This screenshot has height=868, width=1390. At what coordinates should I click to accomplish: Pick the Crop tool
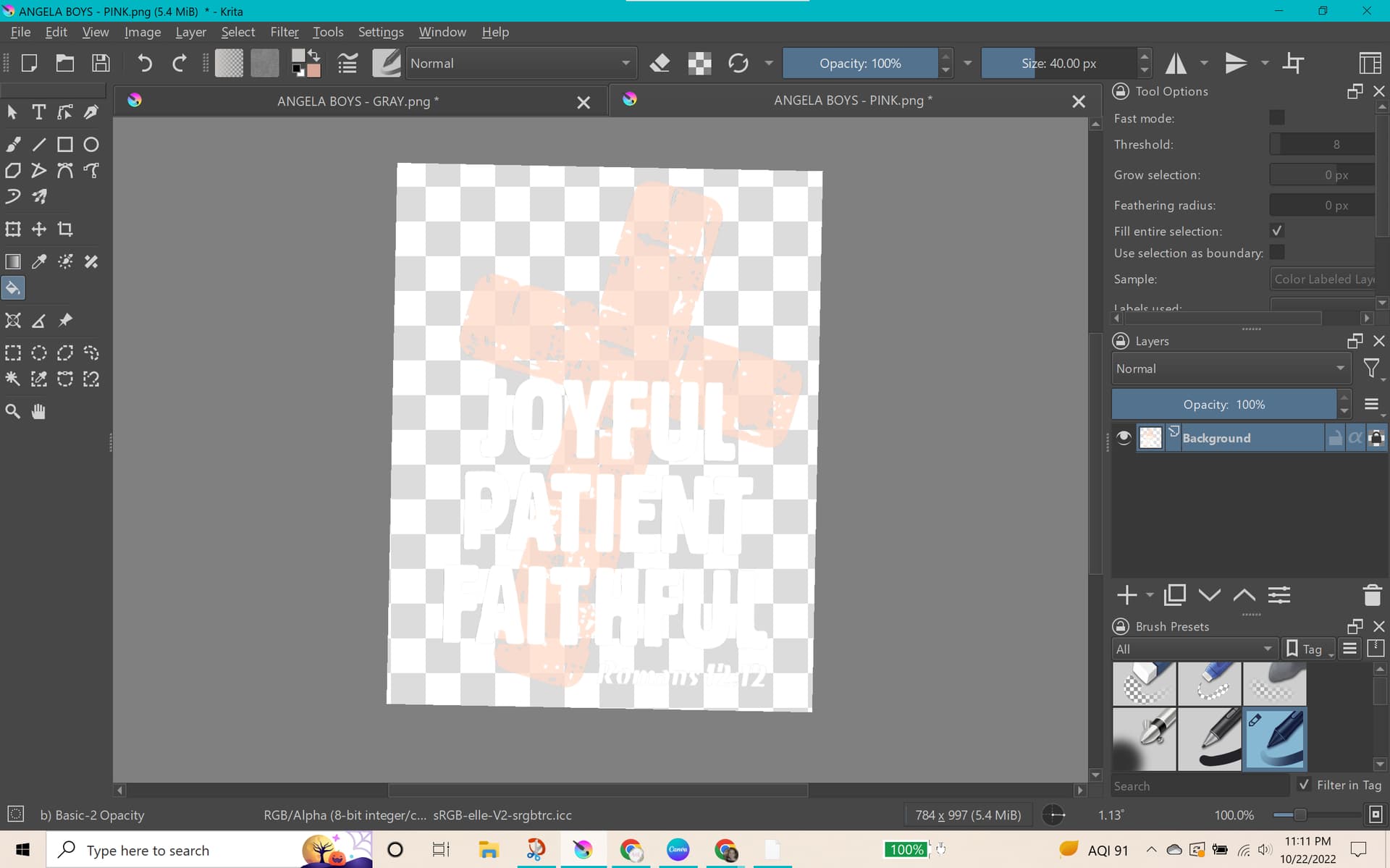point(65,229)
